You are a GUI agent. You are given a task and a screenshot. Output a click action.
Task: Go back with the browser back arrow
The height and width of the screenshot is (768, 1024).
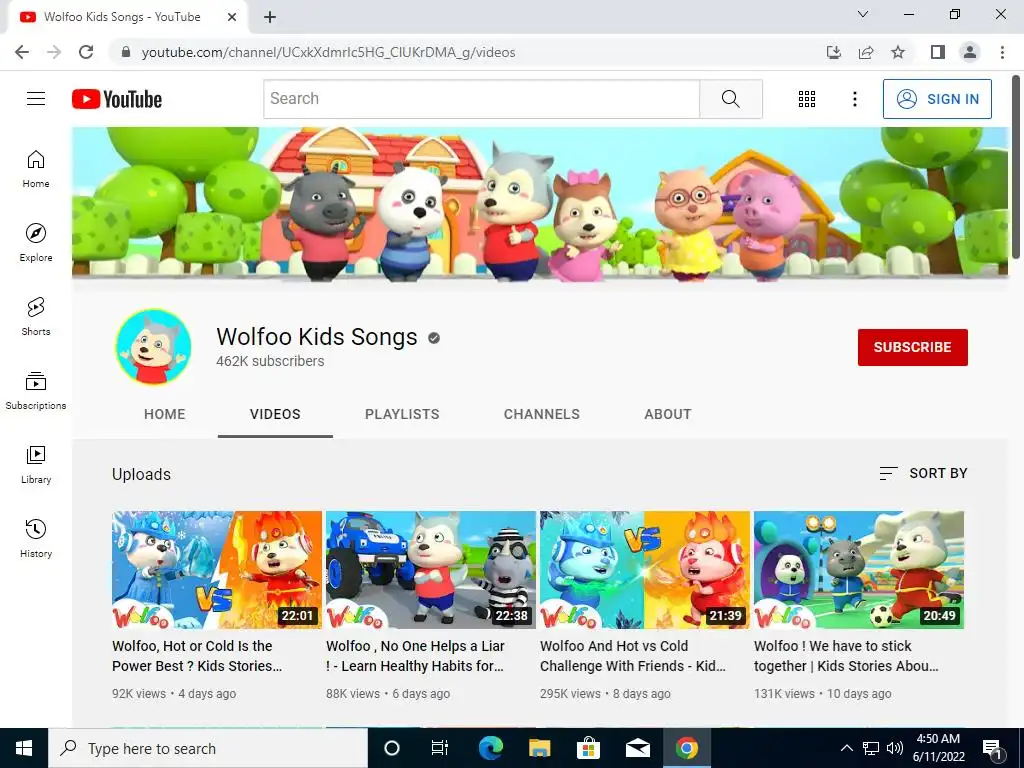pyautogui.click(x=22, y=52)
